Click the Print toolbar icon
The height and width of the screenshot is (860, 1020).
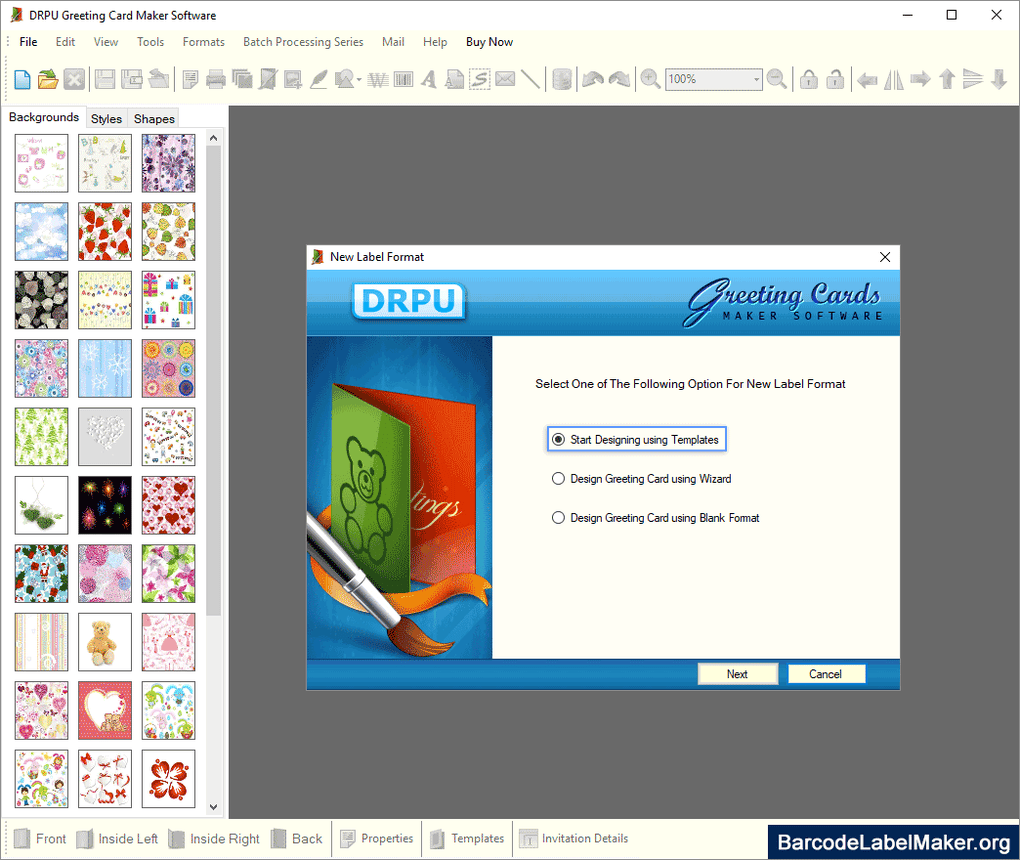point(215,79)
